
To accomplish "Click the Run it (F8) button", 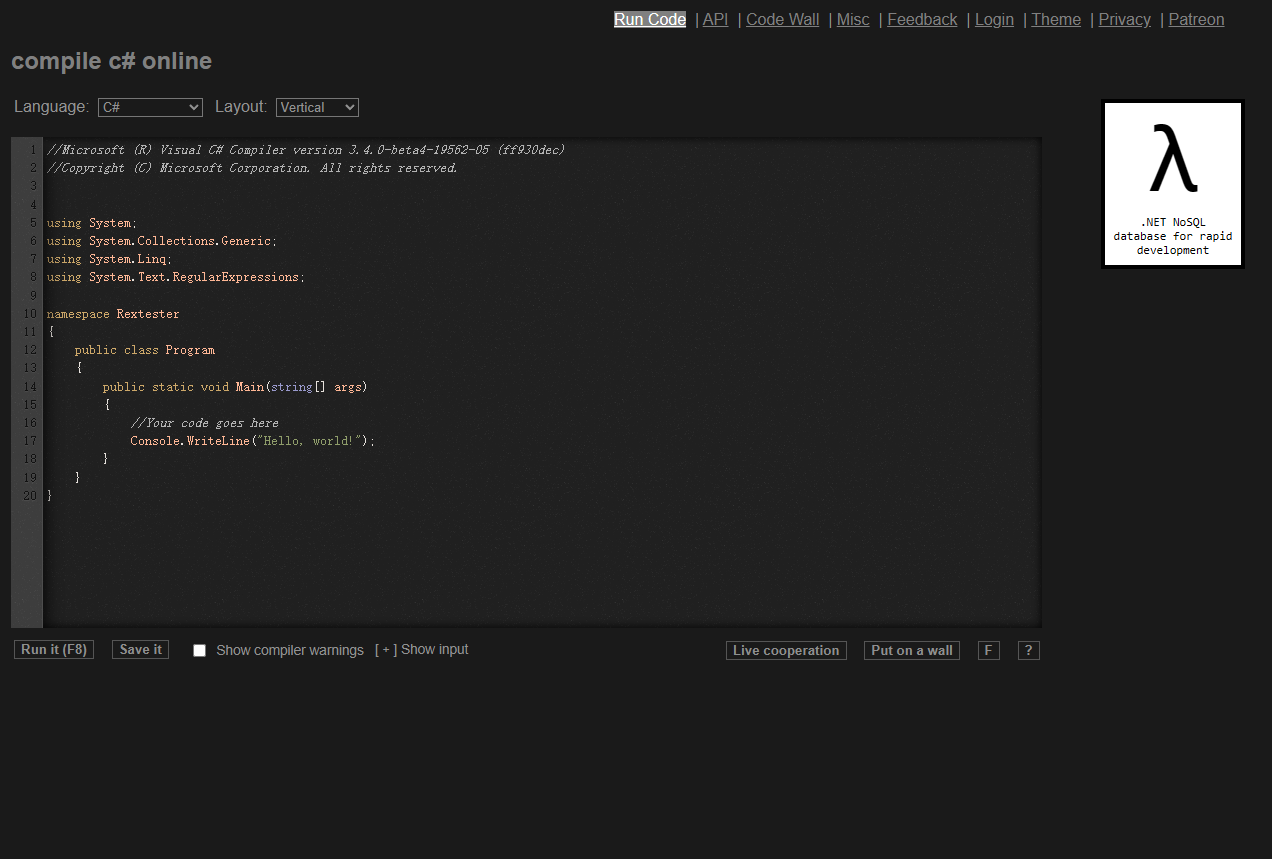I will pyautogui.click(x=54, y=650).
